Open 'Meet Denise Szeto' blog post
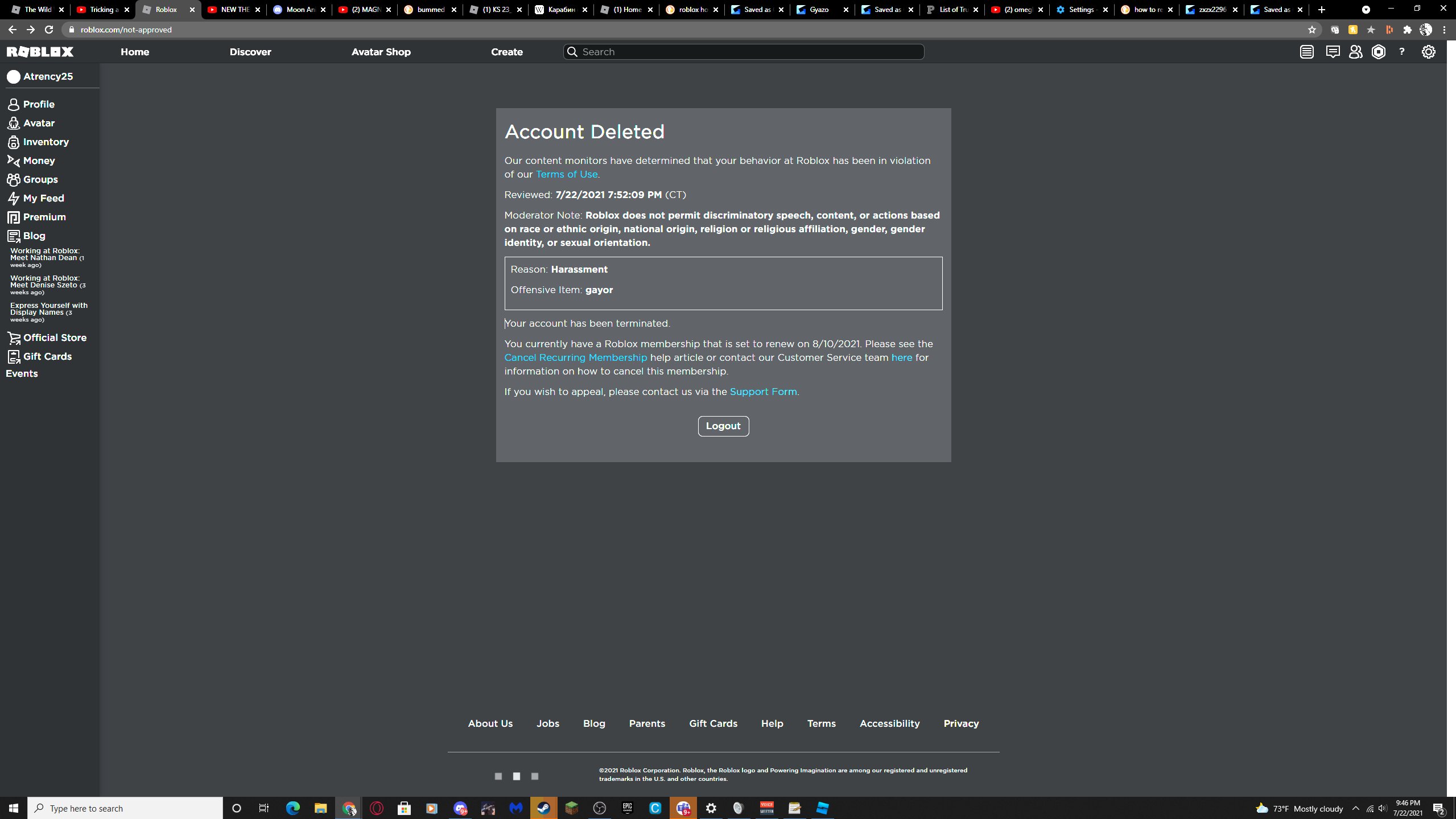Viewport: 1456px width, 819px height. (x=48, y=285)
